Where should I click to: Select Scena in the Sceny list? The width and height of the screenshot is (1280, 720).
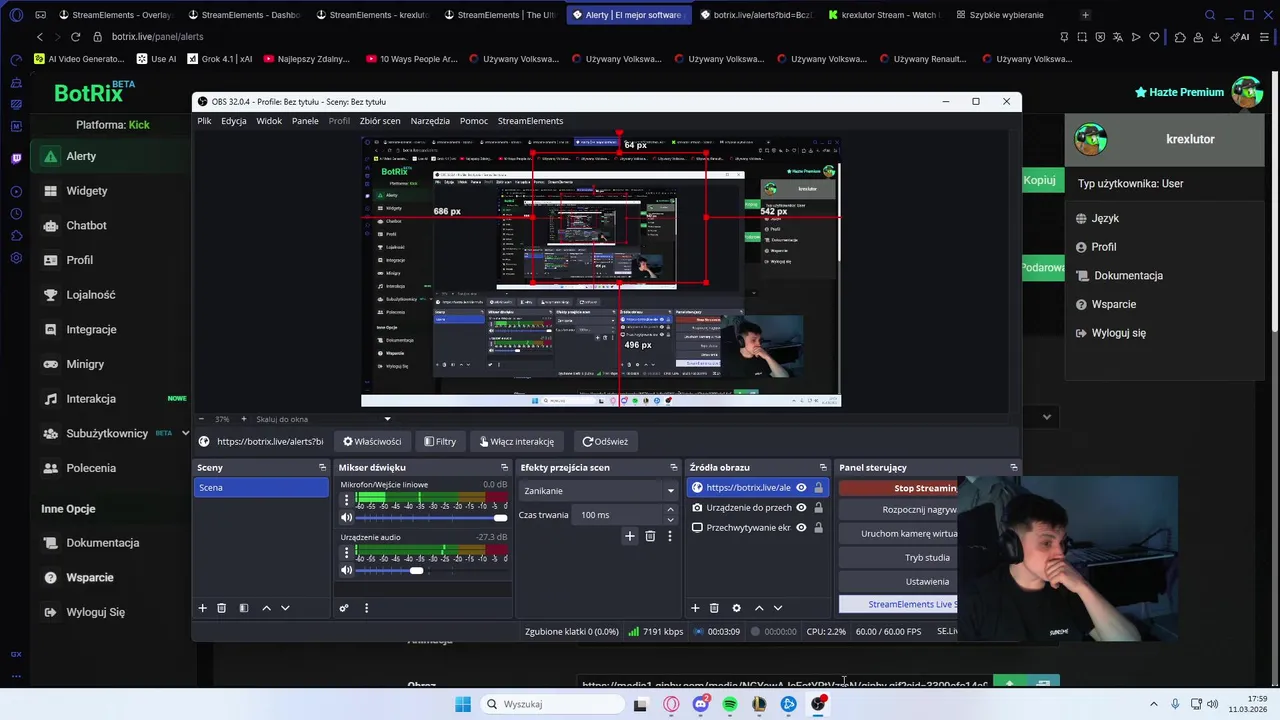(261, 487)
